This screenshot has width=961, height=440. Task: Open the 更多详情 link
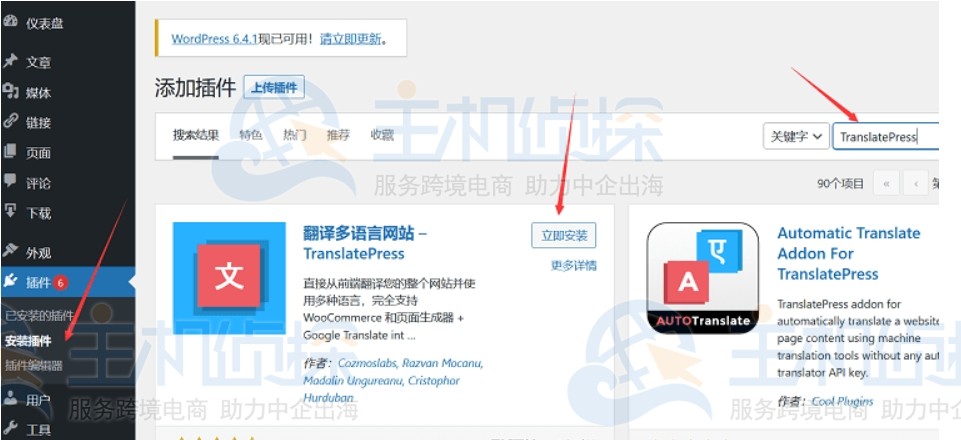click(574, 265)
